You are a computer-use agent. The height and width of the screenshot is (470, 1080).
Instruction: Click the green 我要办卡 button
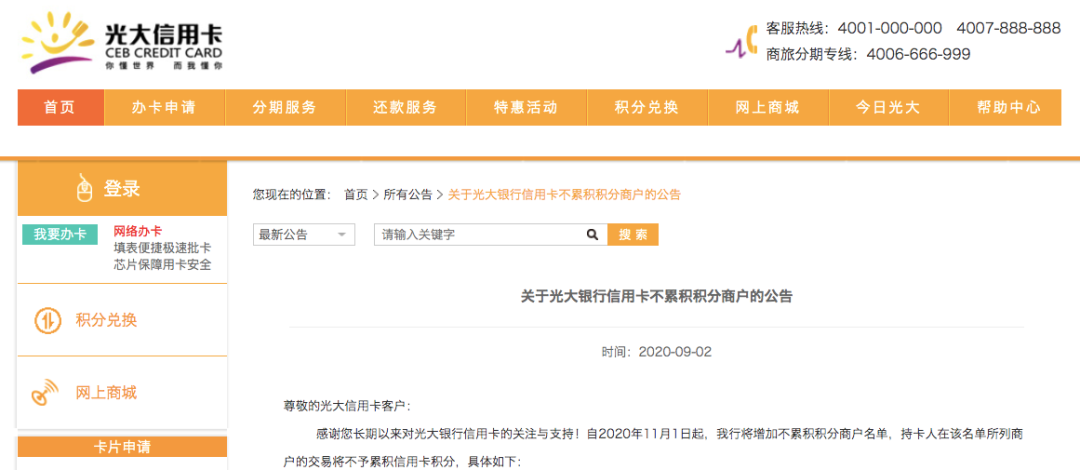pyautogui.click(x=60, y=234)
